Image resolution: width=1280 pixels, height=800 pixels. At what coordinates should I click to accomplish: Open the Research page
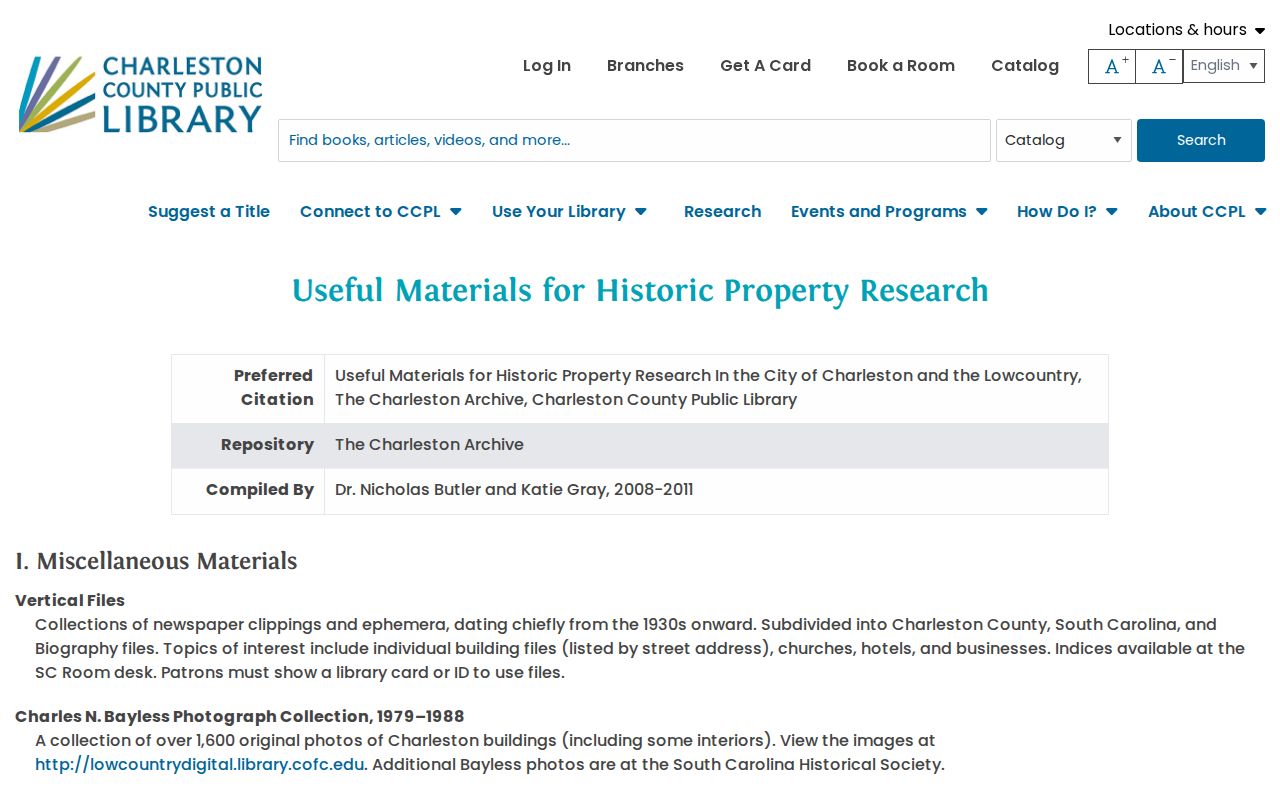point(722,211)
